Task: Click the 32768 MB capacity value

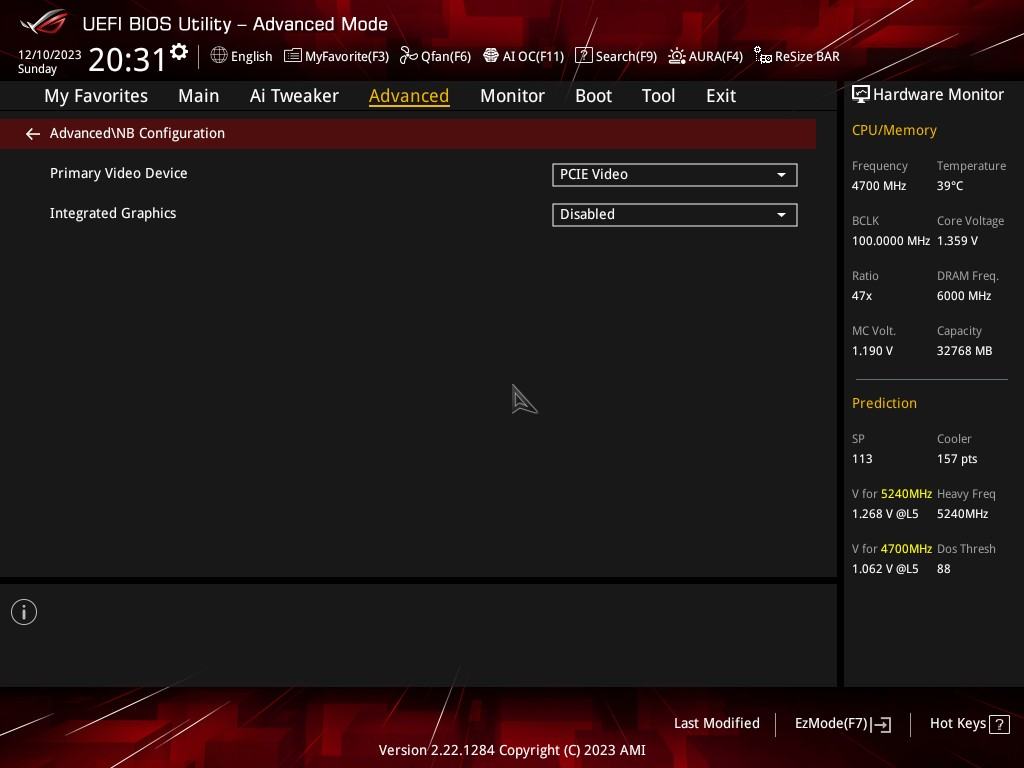Action: [964, 351]
